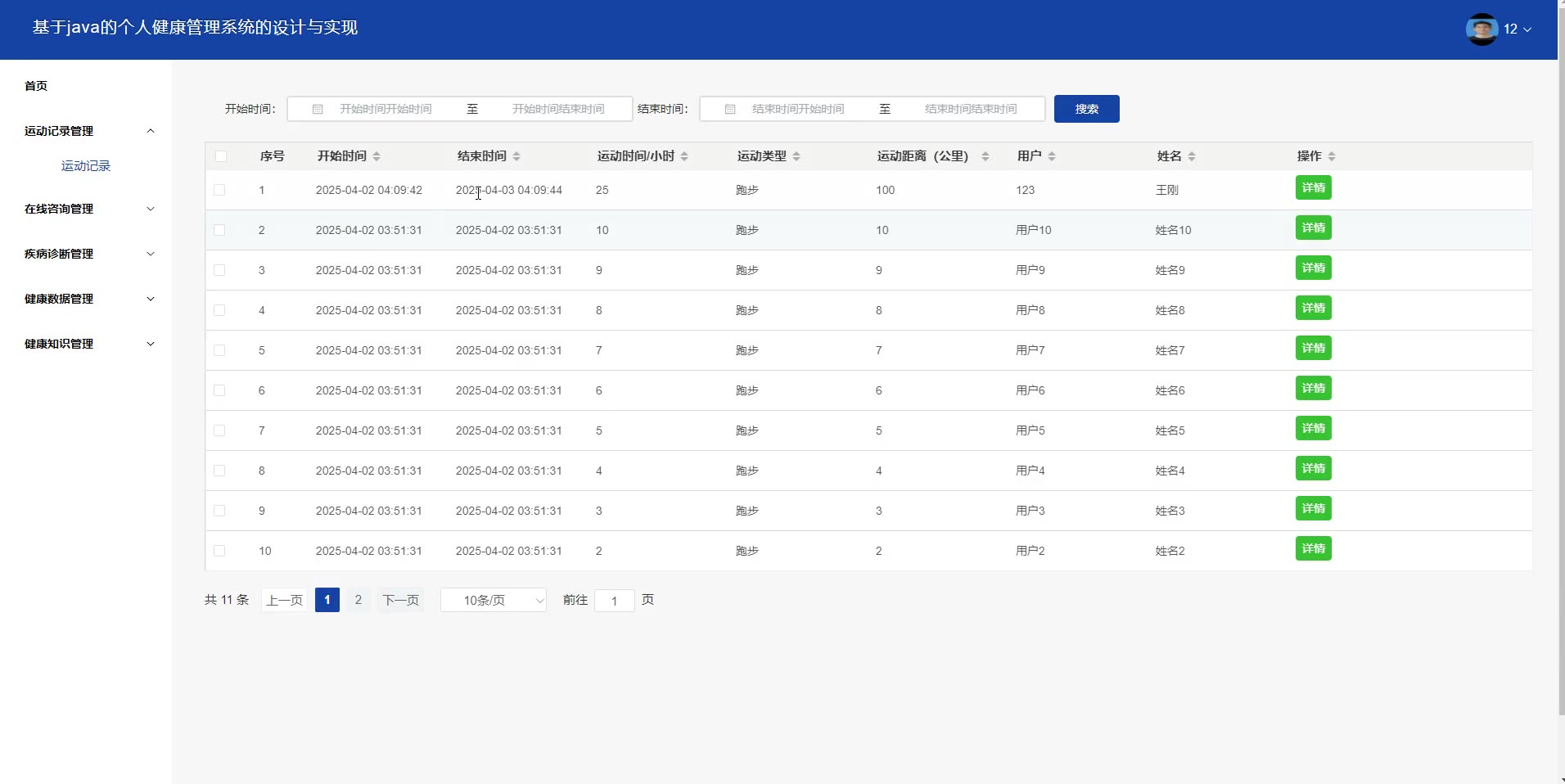Screen dimensions: 1565x784
Task: Collapse the 运动记录管理 sidebar menu
Action: 88,131
